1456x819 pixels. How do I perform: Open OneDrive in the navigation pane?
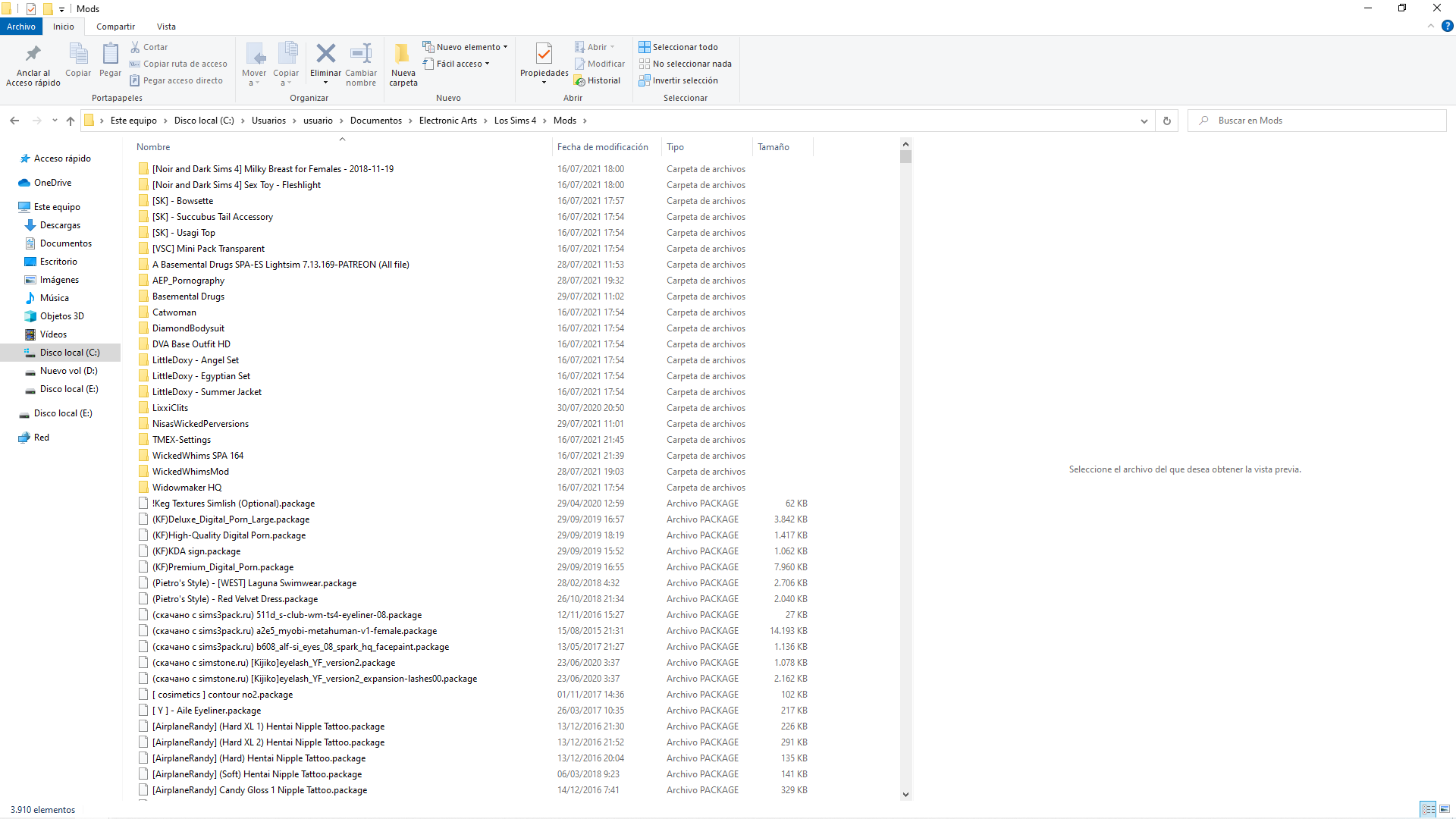(52, 183)
